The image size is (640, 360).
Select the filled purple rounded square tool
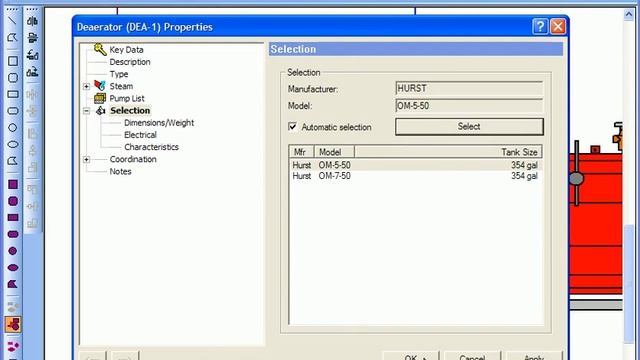(x=13, y=201)
